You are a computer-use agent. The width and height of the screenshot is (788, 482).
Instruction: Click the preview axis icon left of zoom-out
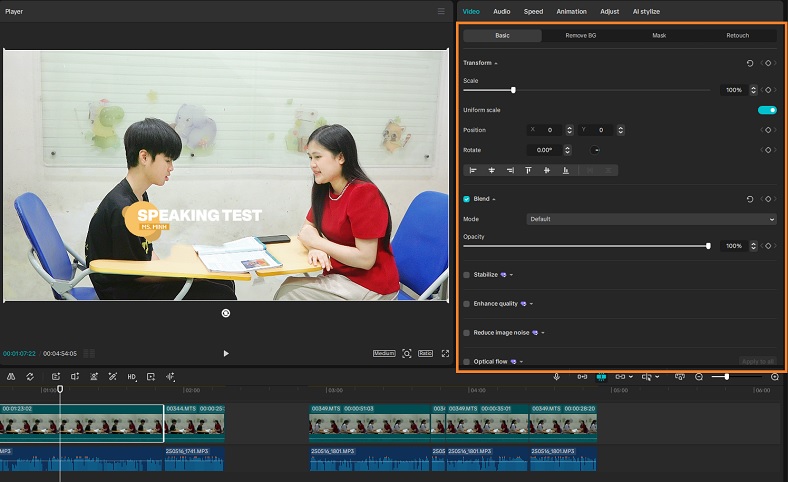pyautogui.click(x=679, y=376)
